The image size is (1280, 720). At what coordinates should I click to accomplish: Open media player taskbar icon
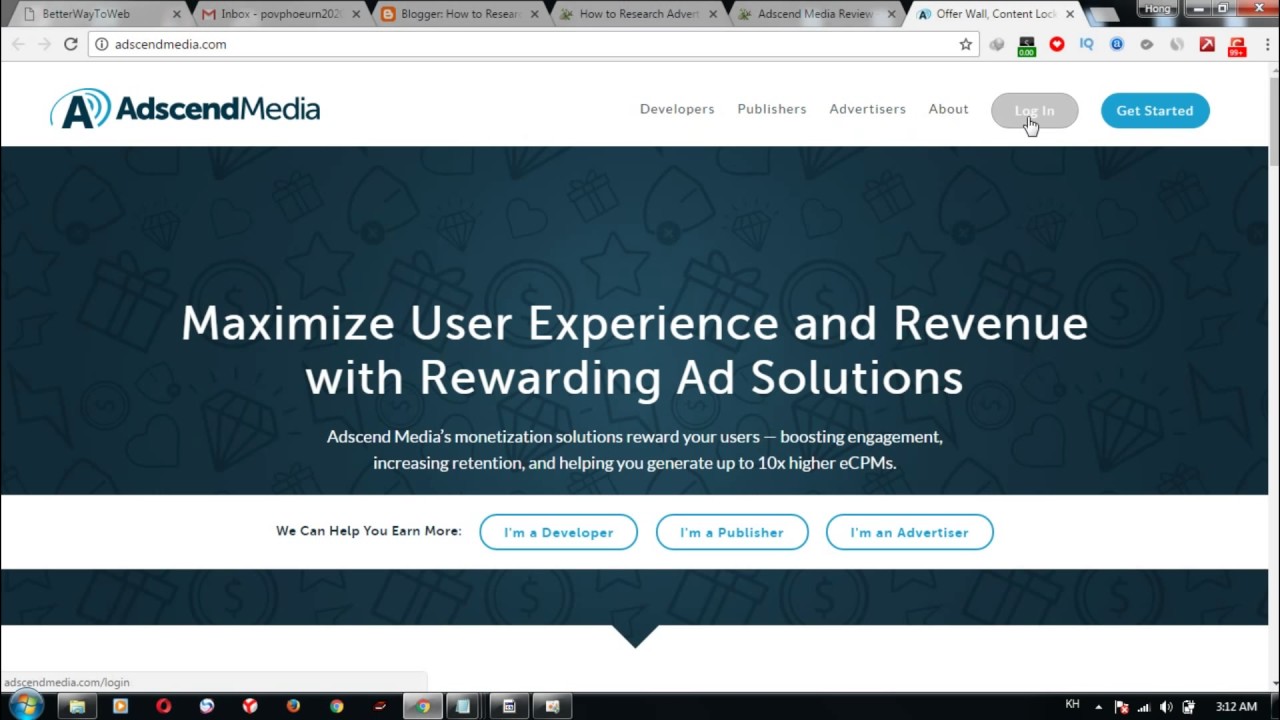pos(120,706)
